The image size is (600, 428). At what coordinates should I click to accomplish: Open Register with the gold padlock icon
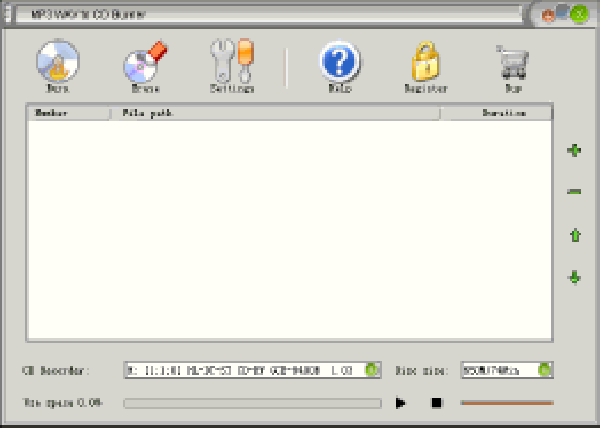point(426,66)
